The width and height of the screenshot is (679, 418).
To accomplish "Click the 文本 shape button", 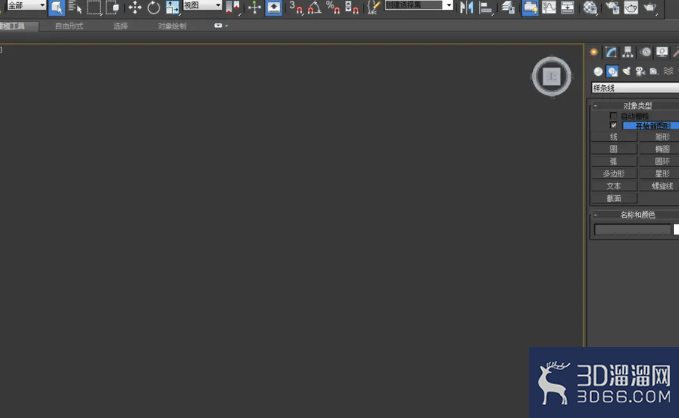I will pos(614,186).
